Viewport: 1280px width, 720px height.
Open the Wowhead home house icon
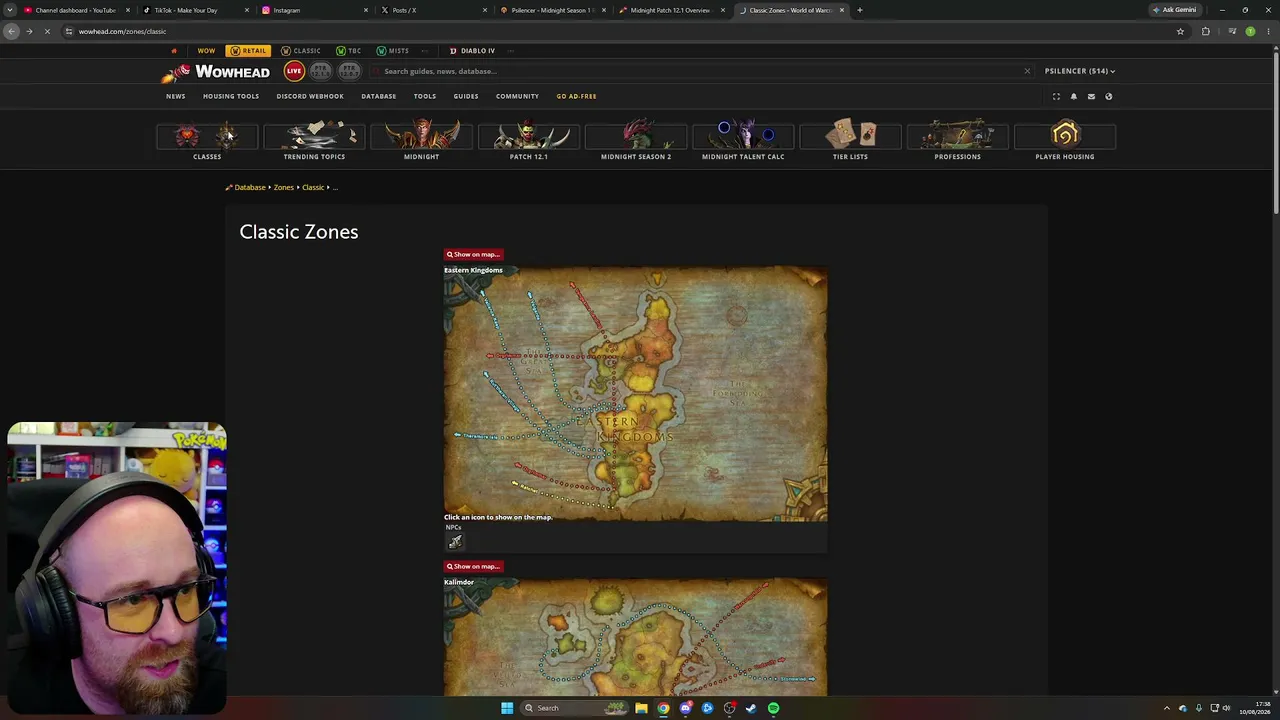tap(174, 51)
